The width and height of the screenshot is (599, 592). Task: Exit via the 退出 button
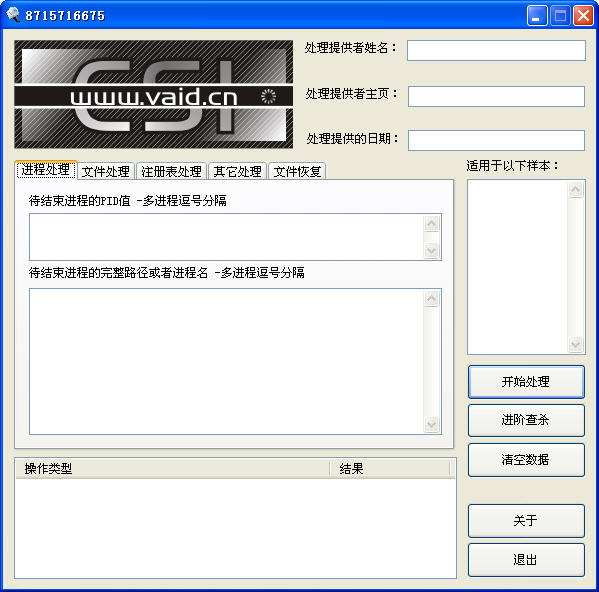point(526,560)
